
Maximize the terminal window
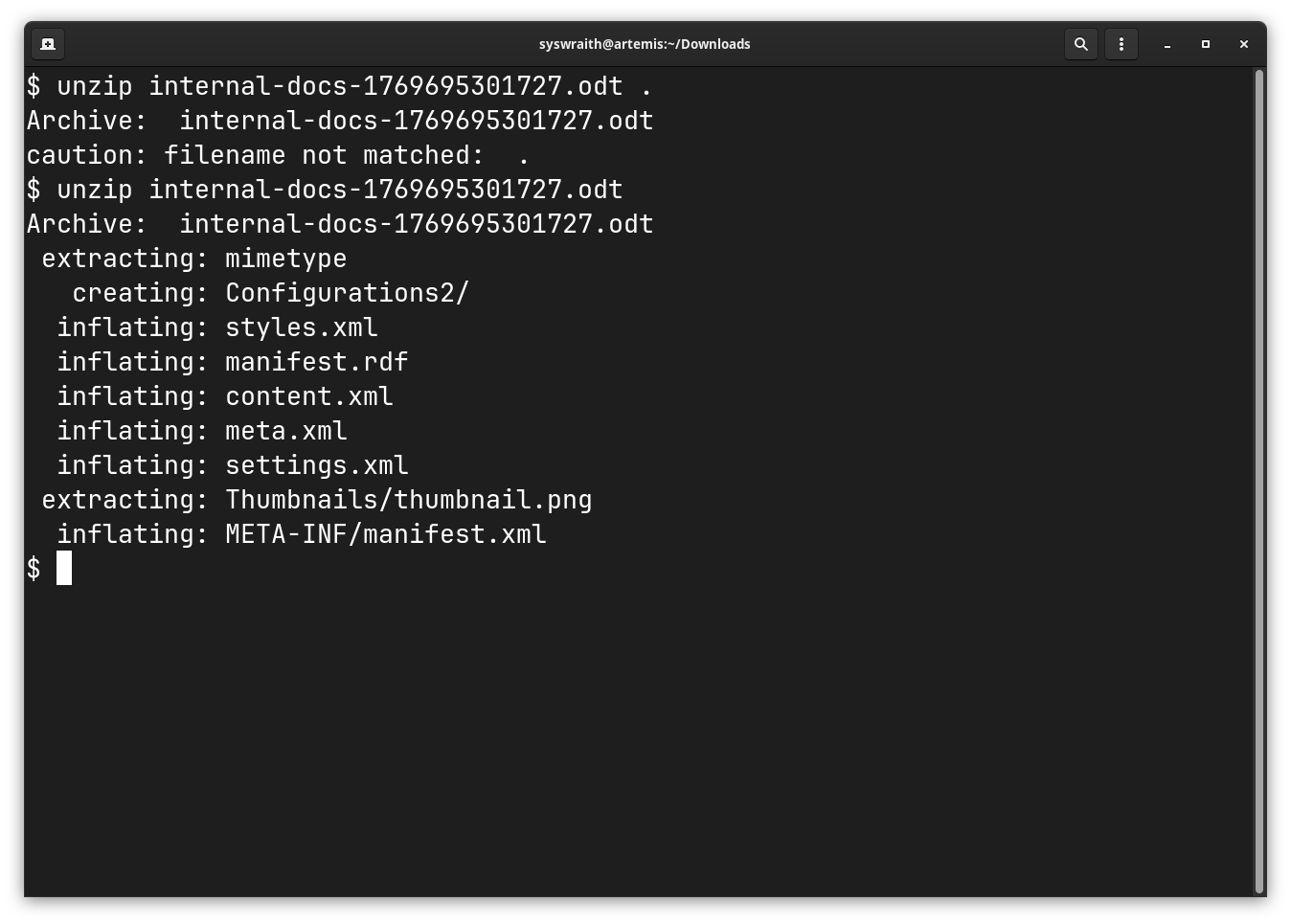click(x=1206, y=44)
